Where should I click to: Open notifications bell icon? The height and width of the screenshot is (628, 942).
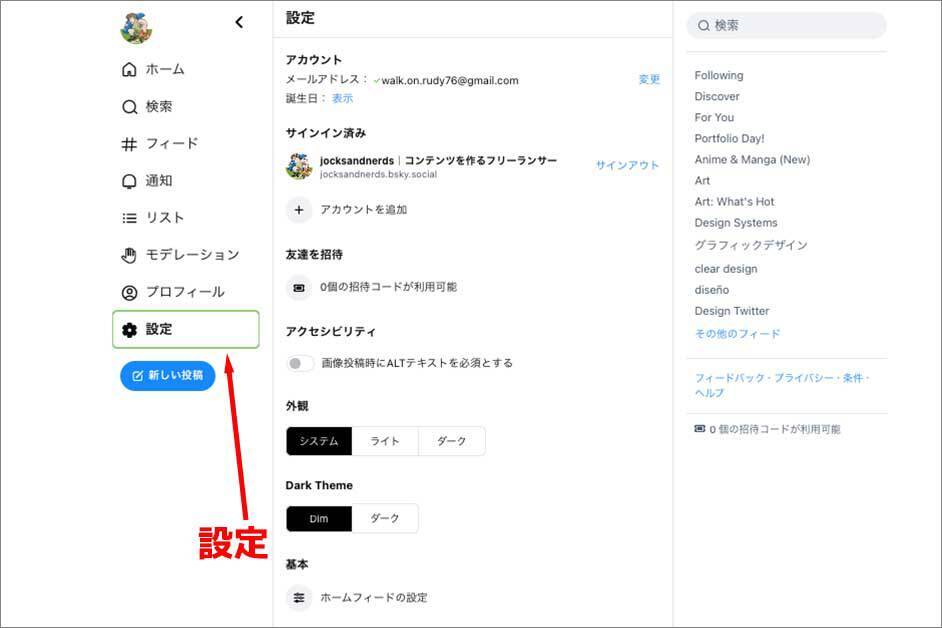pyautogui.click(x=129, y=181)
